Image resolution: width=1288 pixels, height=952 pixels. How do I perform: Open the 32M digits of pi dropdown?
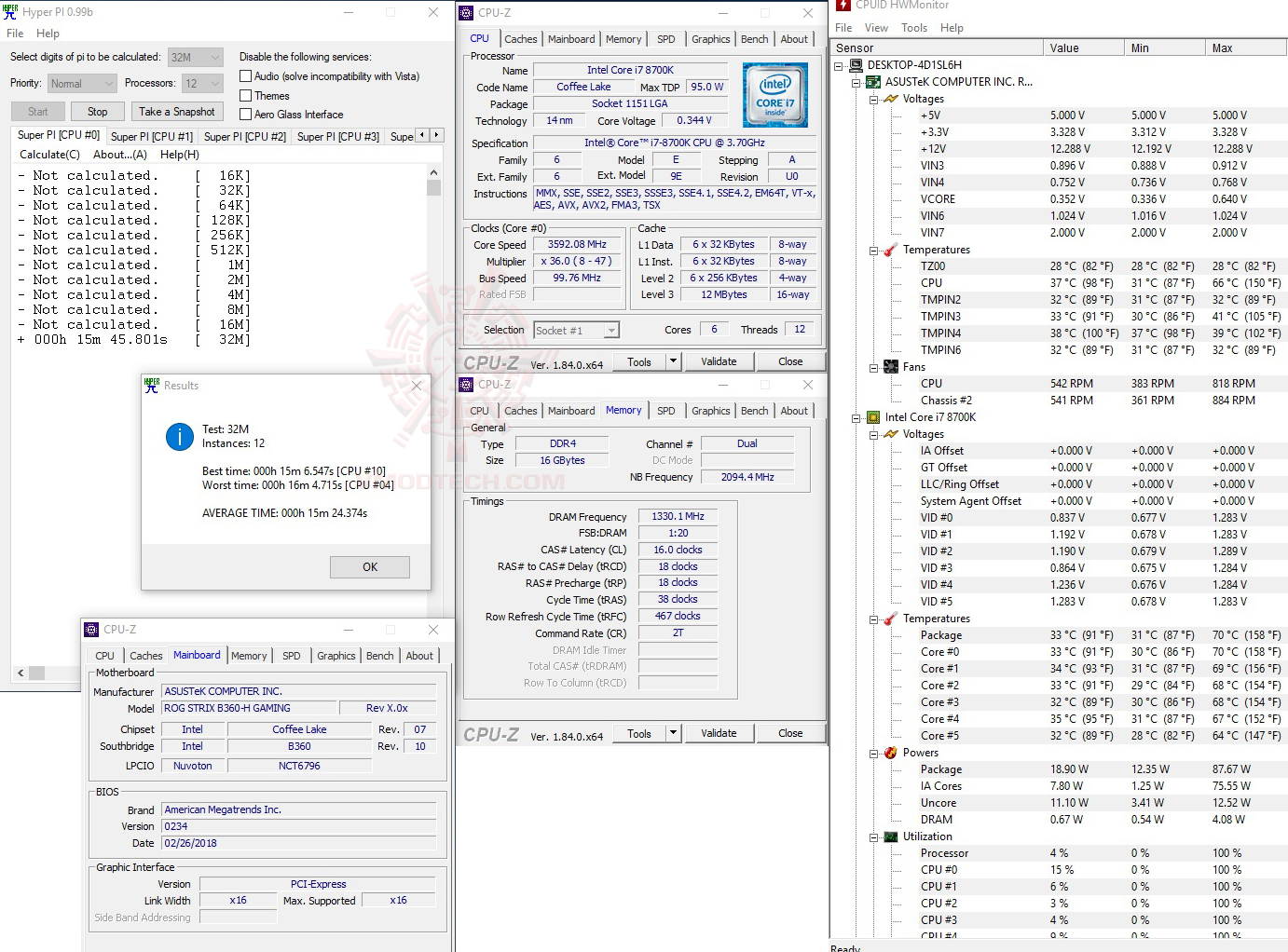pyautogui.click(x=196, y=57)
